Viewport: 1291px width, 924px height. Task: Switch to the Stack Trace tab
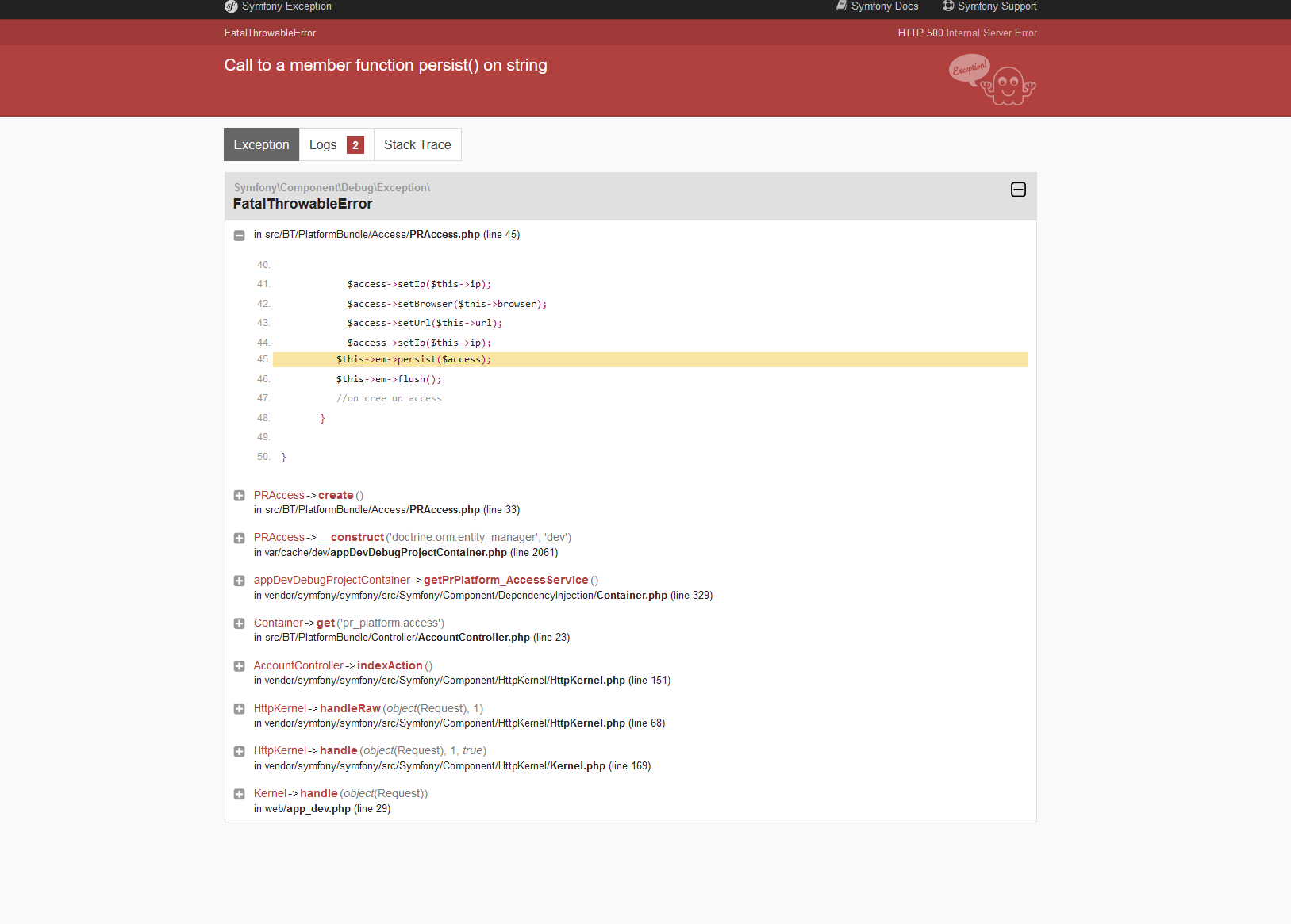point(417,144)
